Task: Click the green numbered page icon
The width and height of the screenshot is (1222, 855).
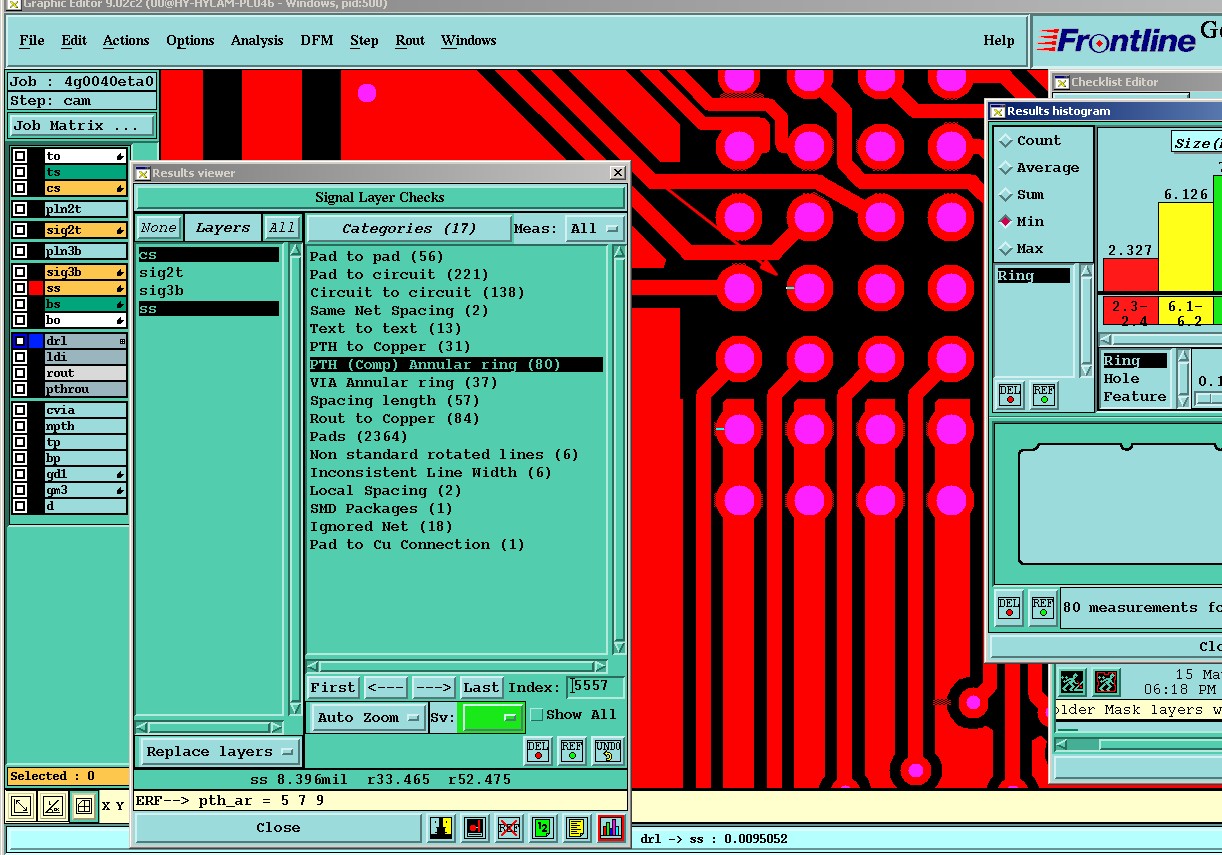Action: tap(542, 828)
